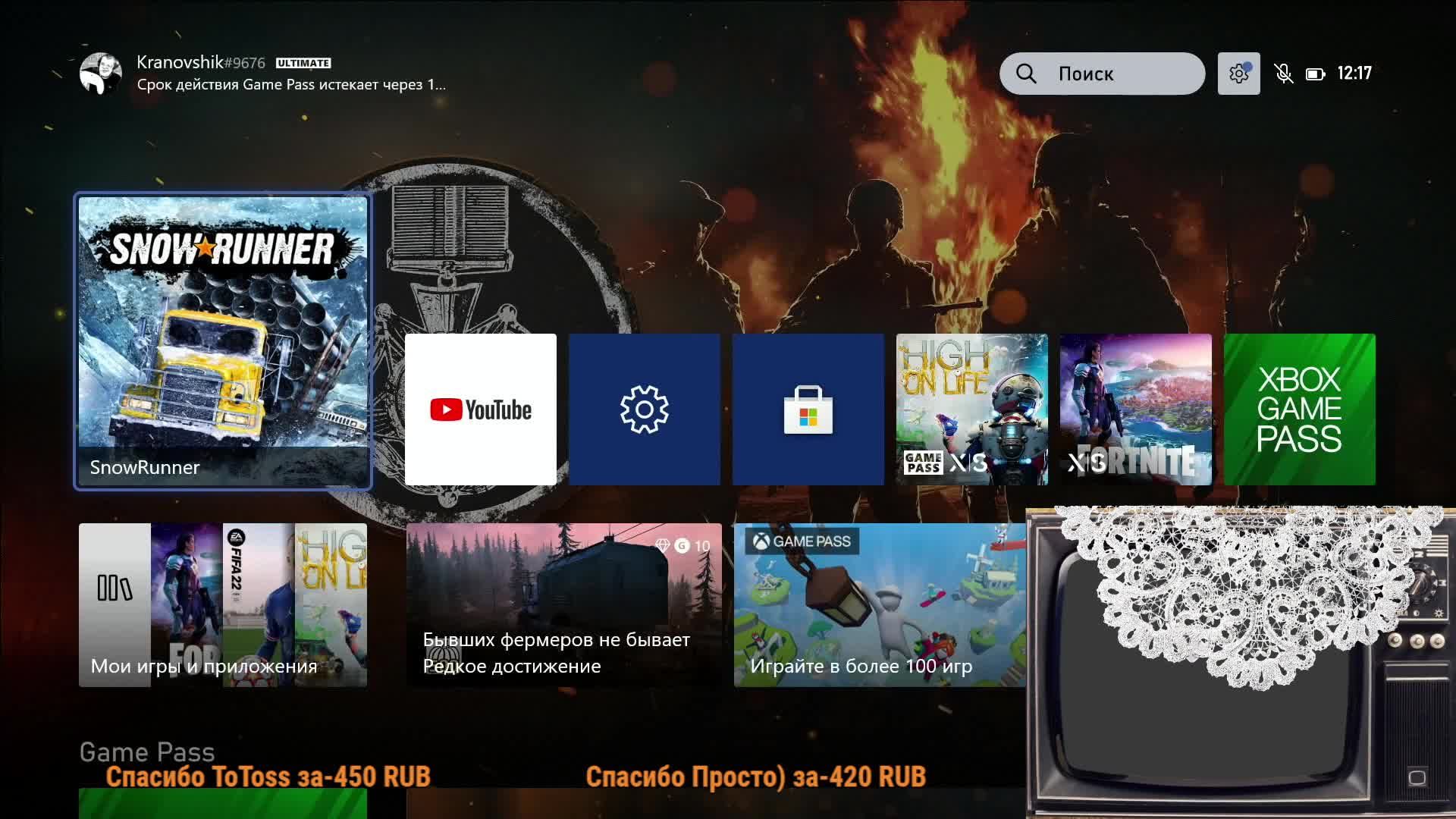Open the Kranovshik profile avatar
The width and height of the screenshot is (1456, 819).
pos(101,74)
